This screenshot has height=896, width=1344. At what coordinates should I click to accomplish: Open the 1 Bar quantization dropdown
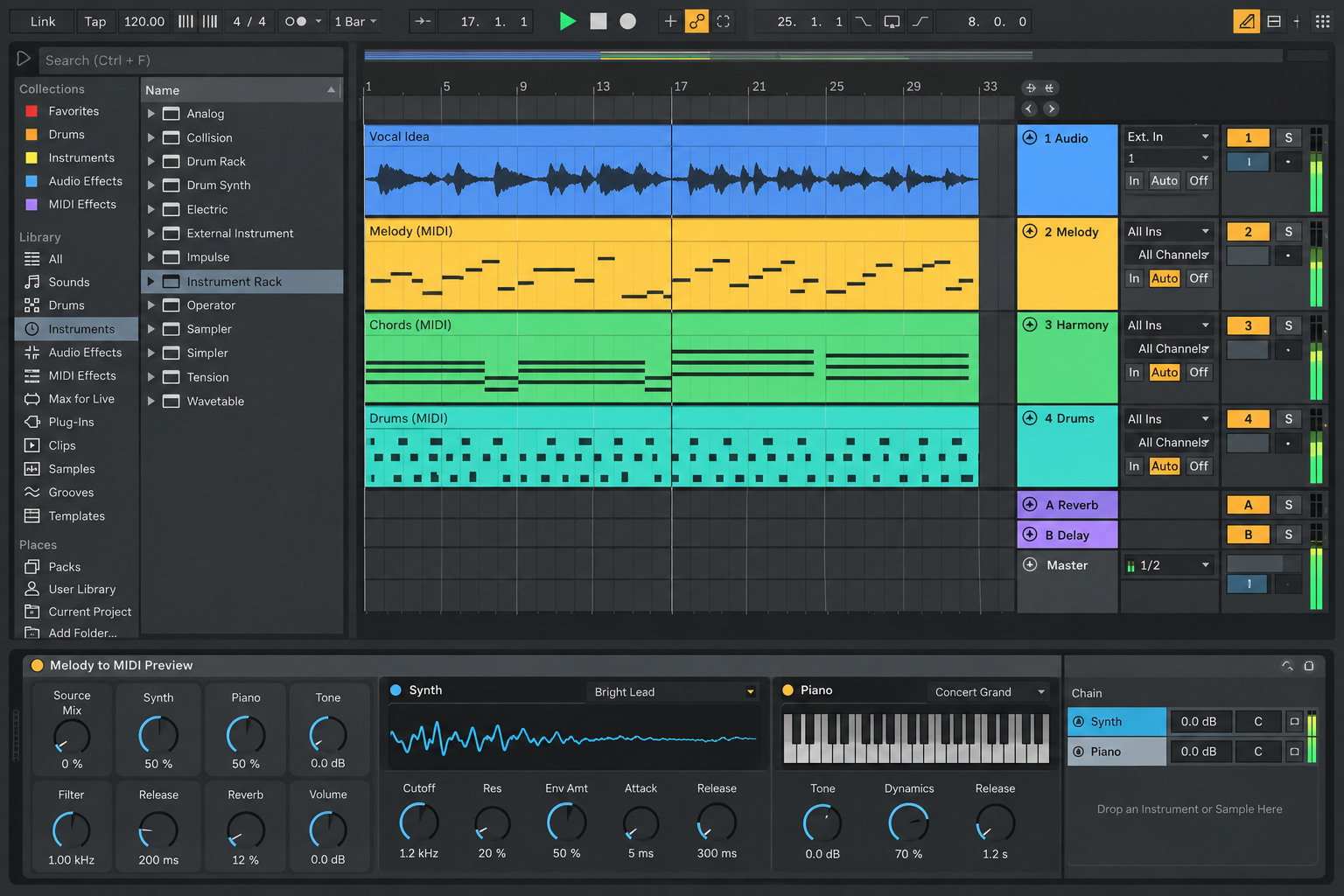355,21
